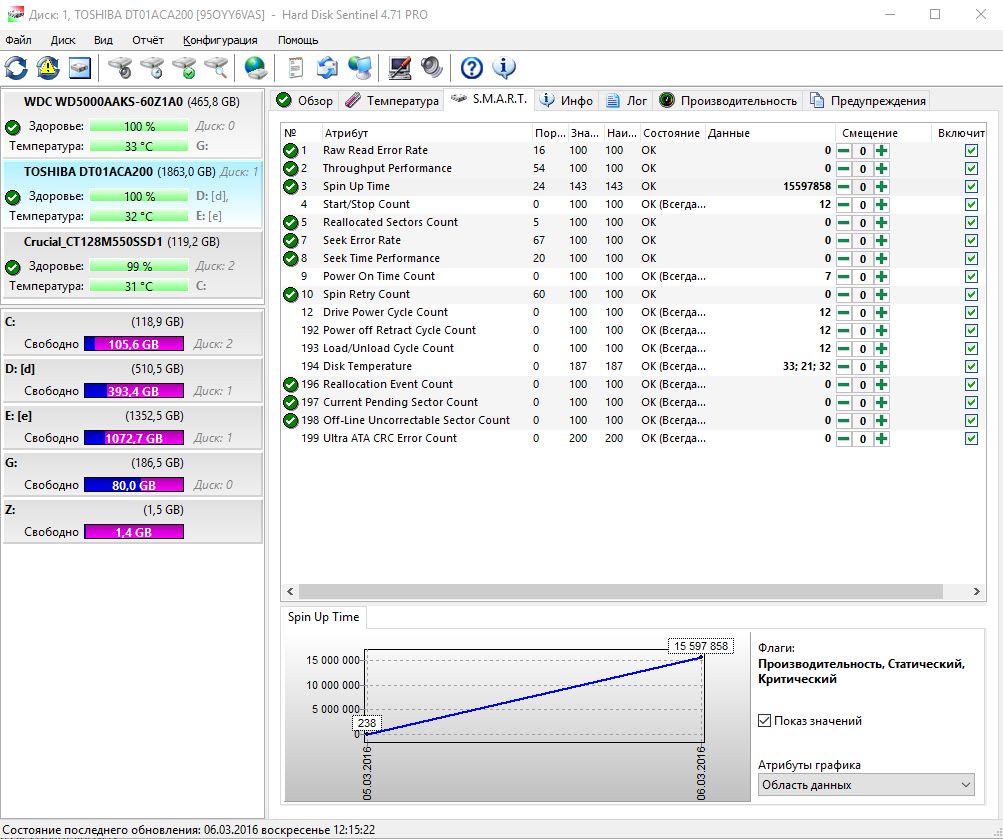Click the blue question mark help icon
Screen dimensions: 1003x839
pos(472,68)
